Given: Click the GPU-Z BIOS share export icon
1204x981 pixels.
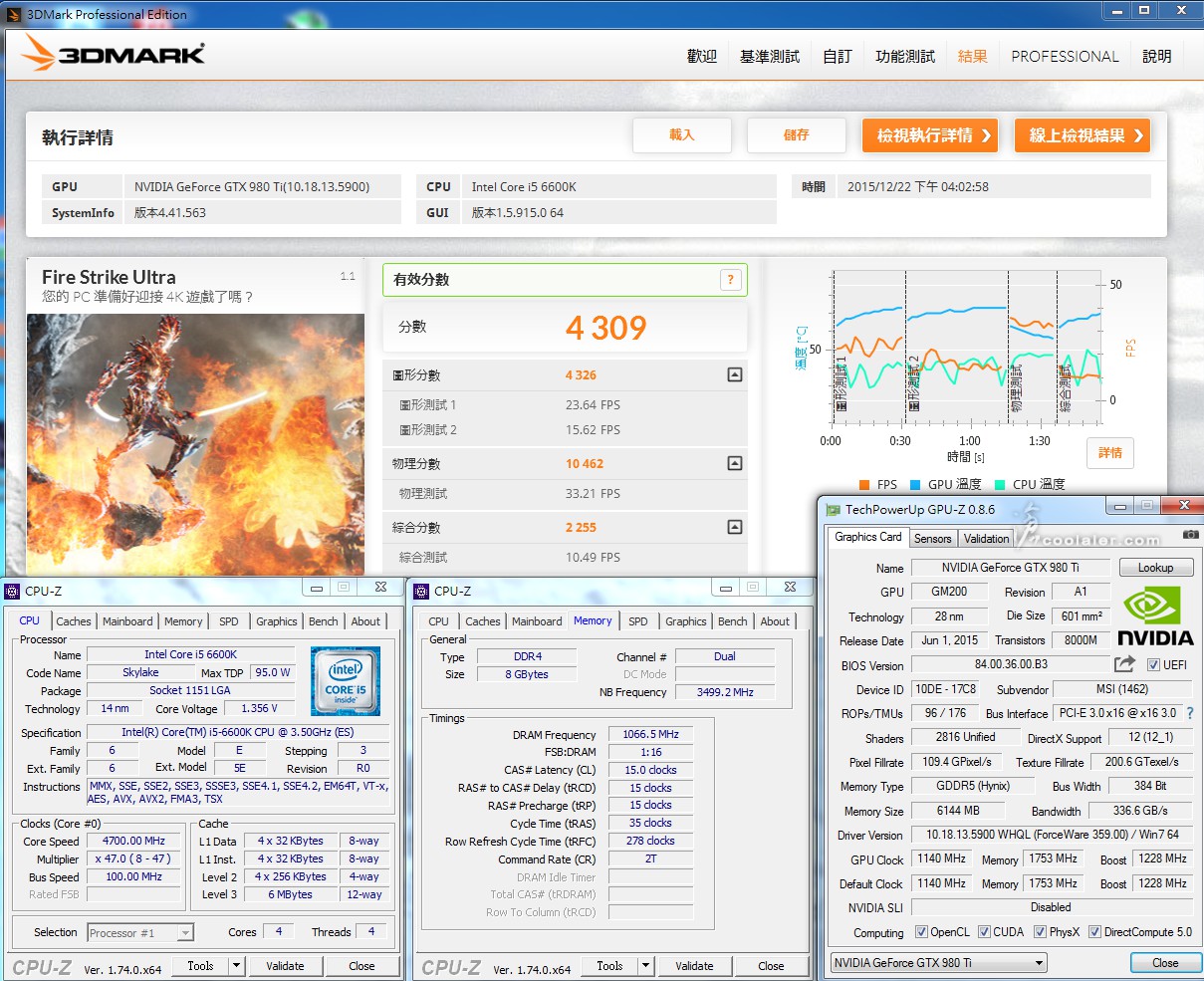Looking at the screenshot, I should [x=1125, y=664].
